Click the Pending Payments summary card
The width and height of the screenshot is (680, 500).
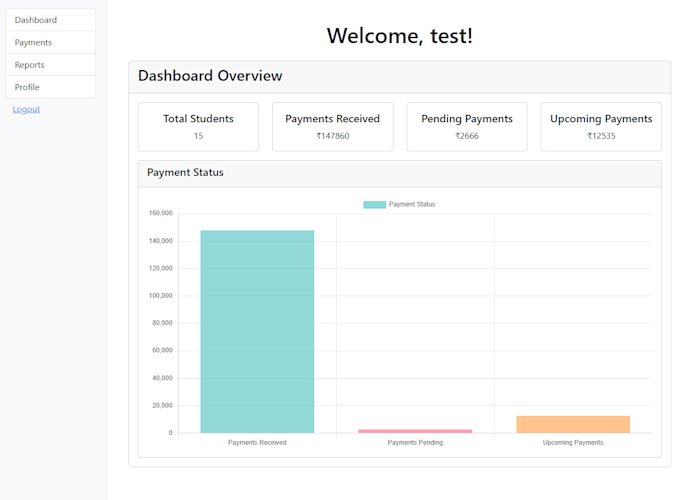pos(466,126)
